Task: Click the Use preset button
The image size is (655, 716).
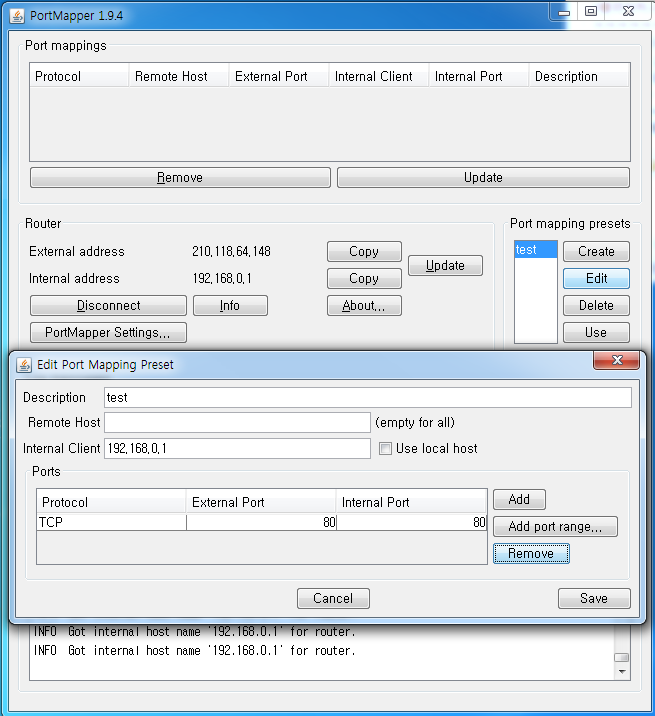Action: [x=596, y=332]
